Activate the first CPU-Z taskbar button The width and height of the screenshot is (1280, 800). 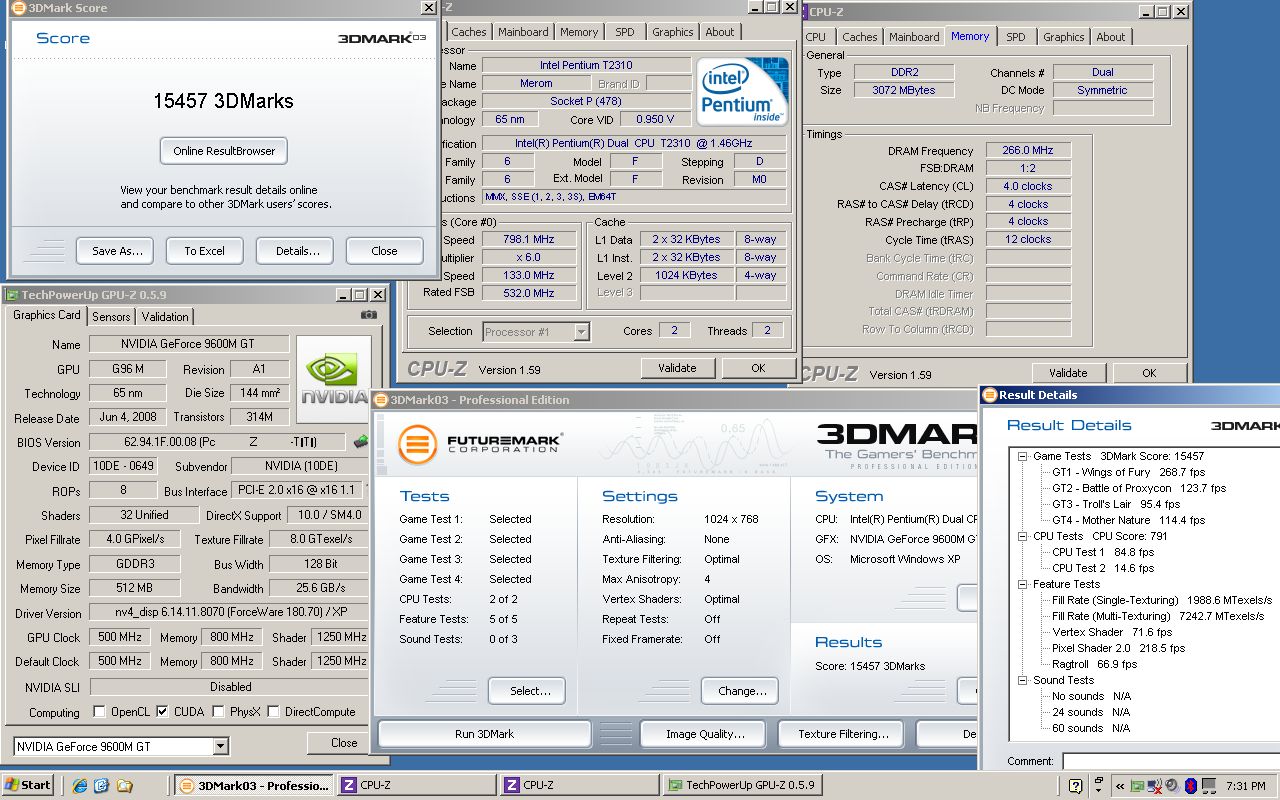(417, 785)
